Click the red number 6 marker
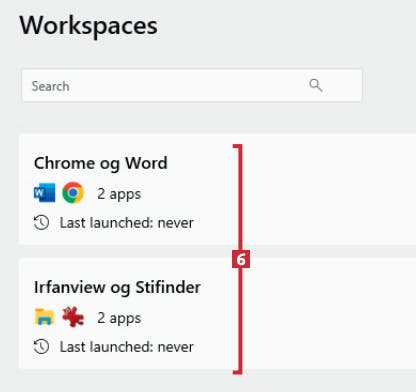The width and height of the screenshot is (416, 392). (241, 259)
